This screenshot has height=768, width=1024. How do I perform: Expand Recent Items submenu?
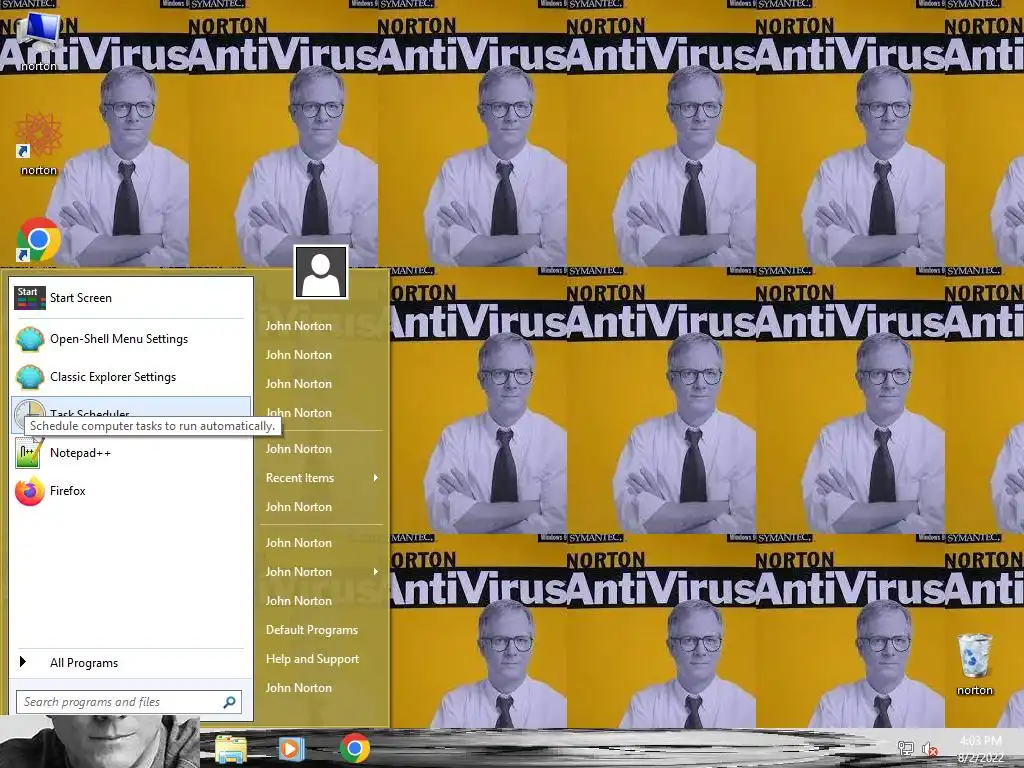click(321, 478)
